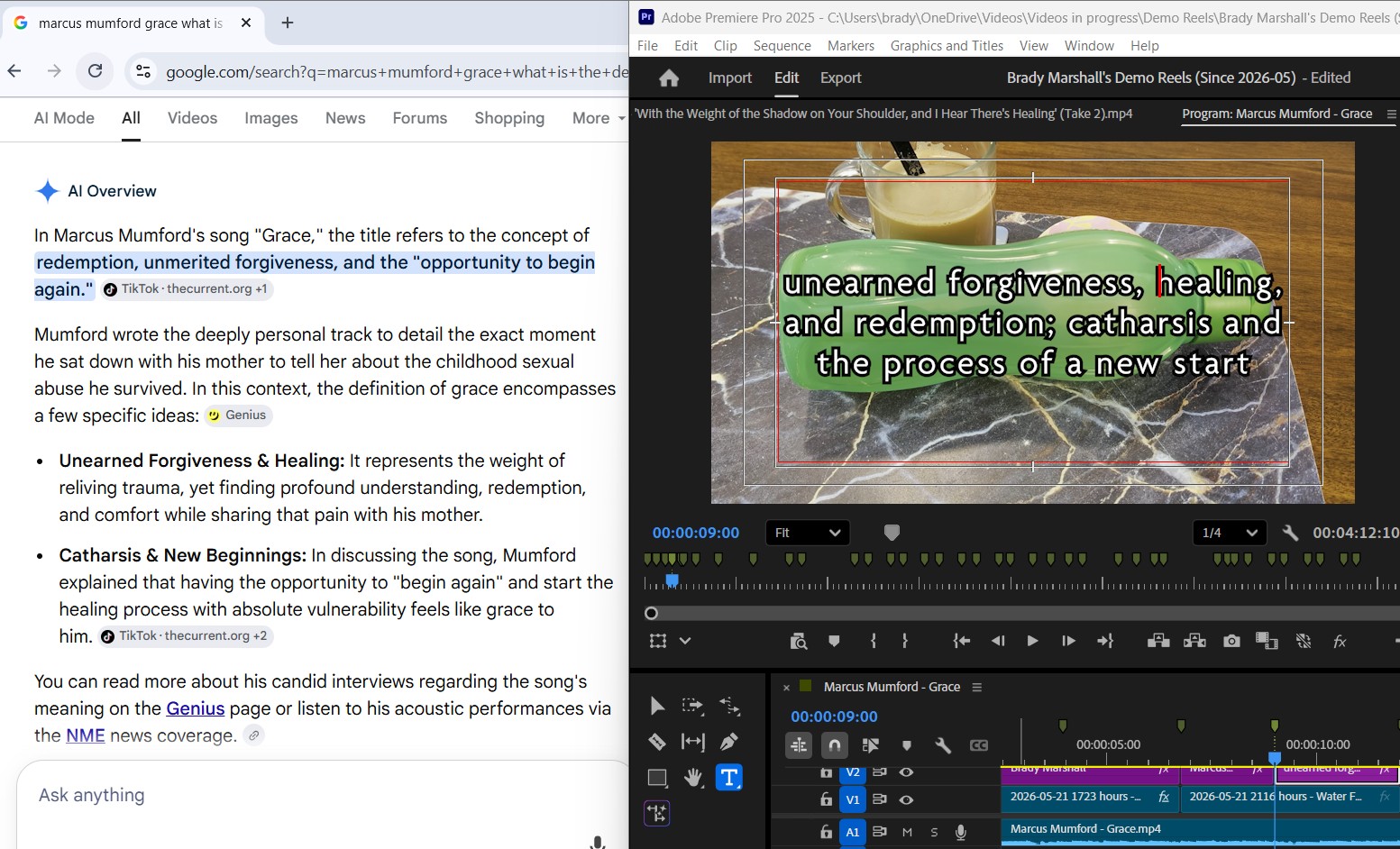Screen dimensions: 1400x849
Task: Open Program monitor wrench settings
Action: (1290, 533)
